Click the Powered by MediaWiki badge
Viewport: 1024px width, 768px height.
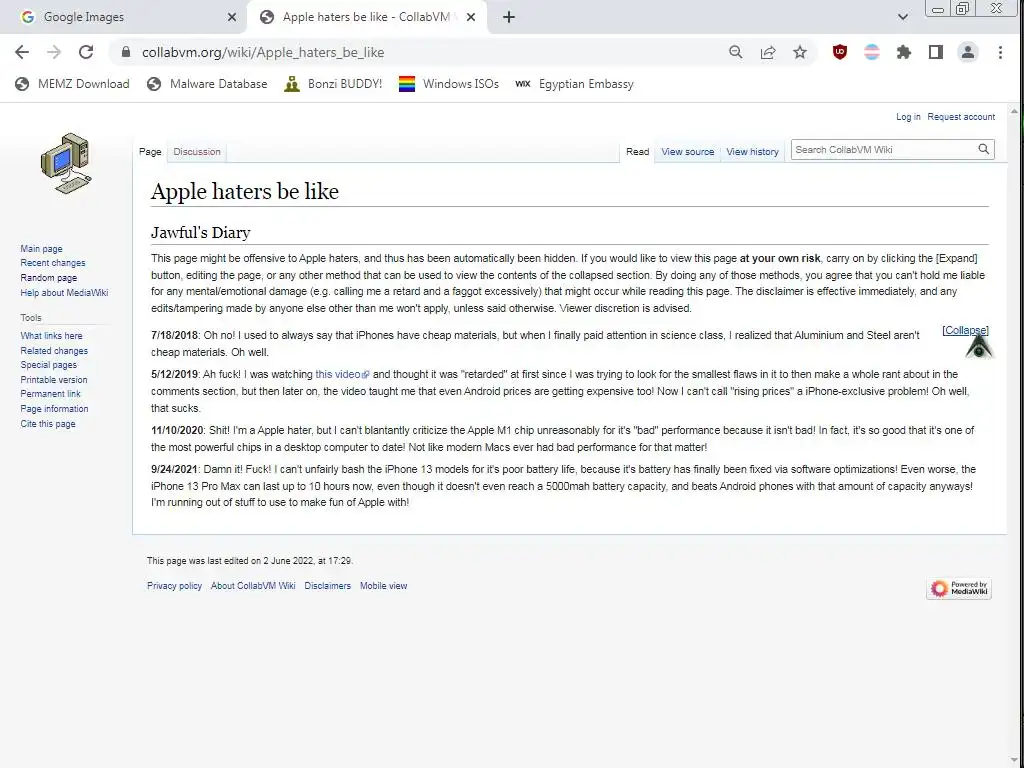[x=959, y=588]
